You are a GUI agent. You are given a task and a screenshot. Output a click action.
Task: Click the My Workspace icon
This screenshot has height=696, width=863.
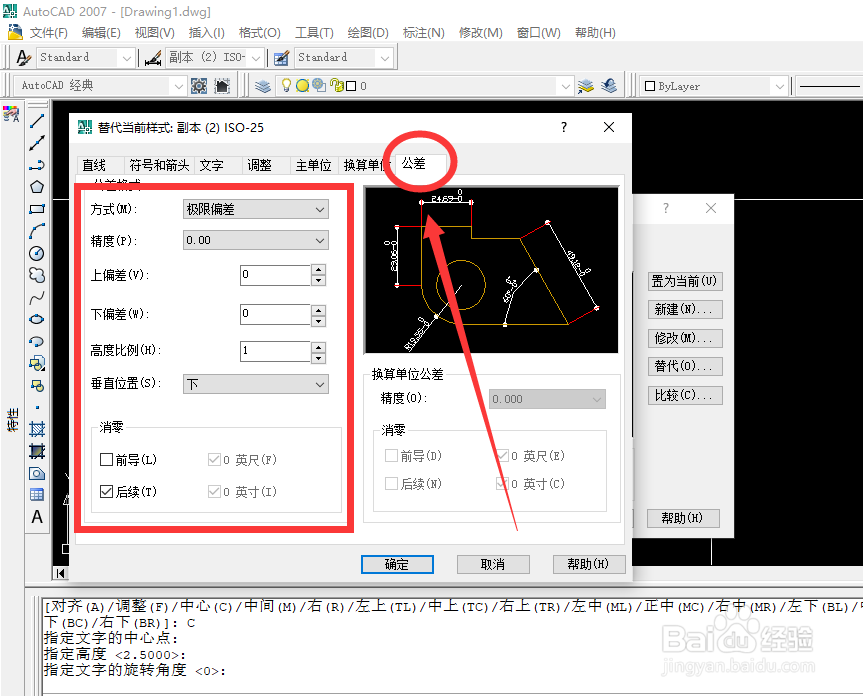(x=221, y=86)
